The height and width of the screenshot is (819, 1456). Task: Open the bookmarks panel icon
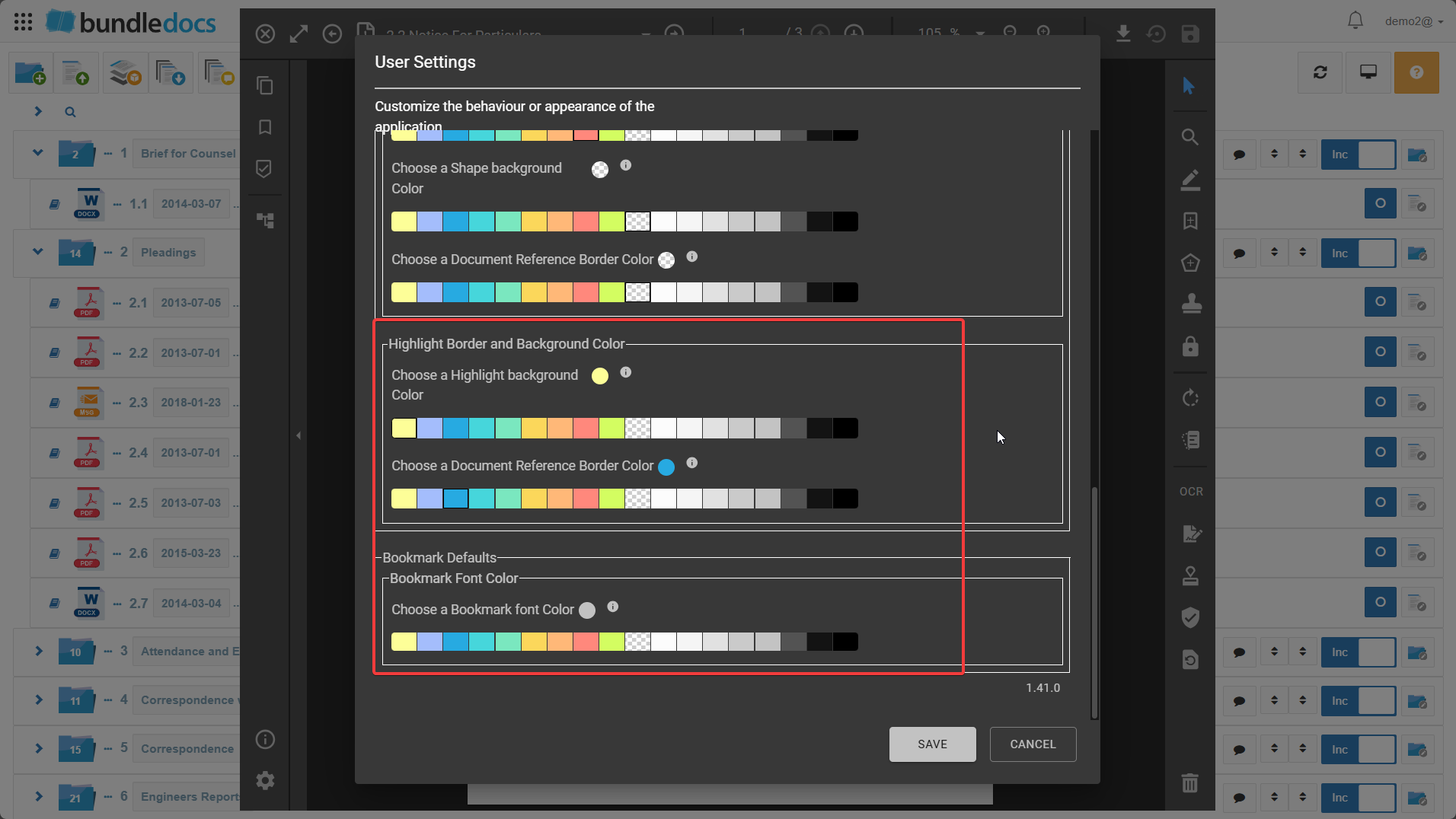click(x=265, y=127)
